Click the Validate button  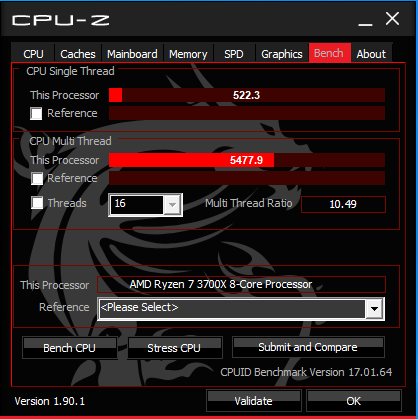(254, 401)
